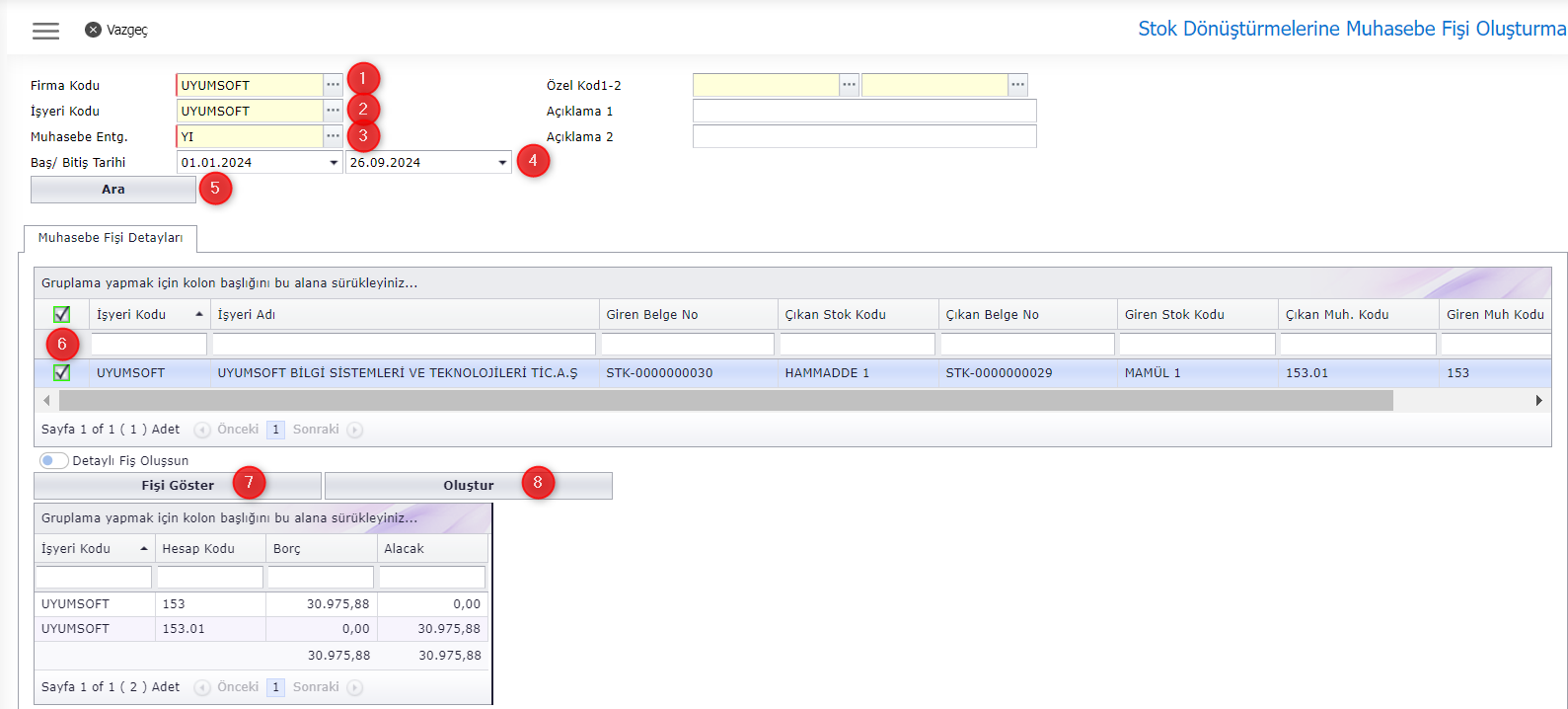Viewport: 1568px width, 709px height.
Task: Click the Borç column header
Action: [x=322, y=548]
